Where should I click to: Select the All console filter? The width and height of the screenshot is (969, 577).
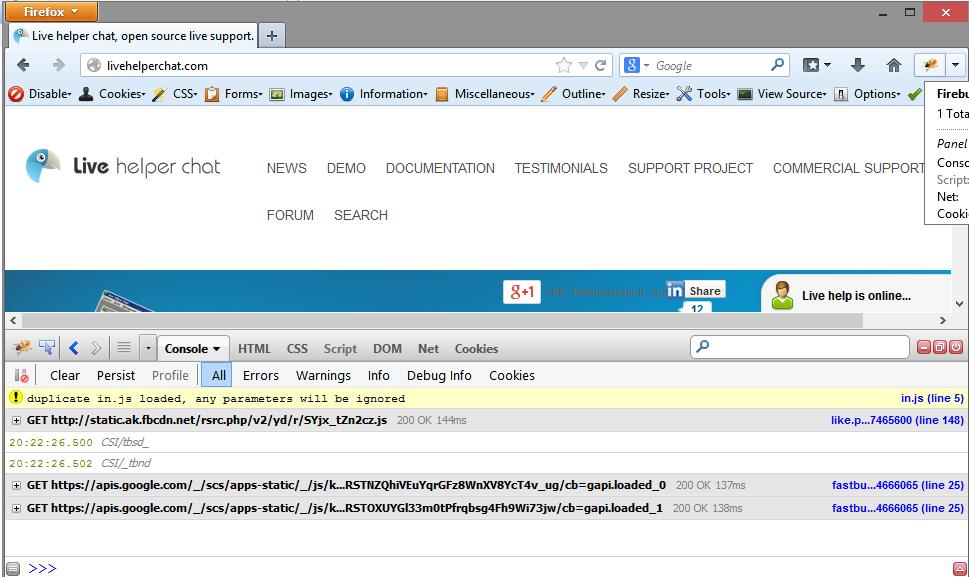click(x=219, y=375)
